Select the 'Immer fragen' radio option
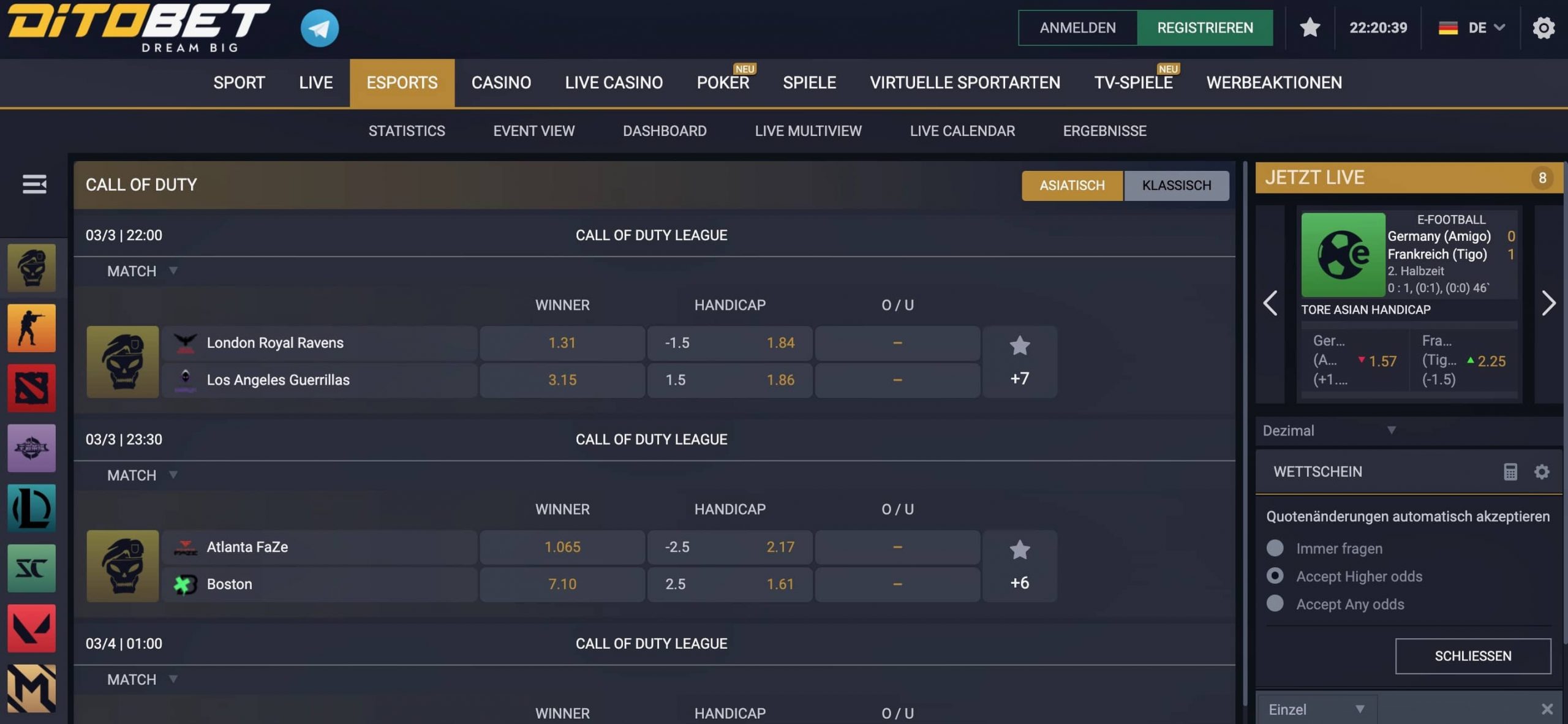 pyautogui.click(x=1275, y=548)
